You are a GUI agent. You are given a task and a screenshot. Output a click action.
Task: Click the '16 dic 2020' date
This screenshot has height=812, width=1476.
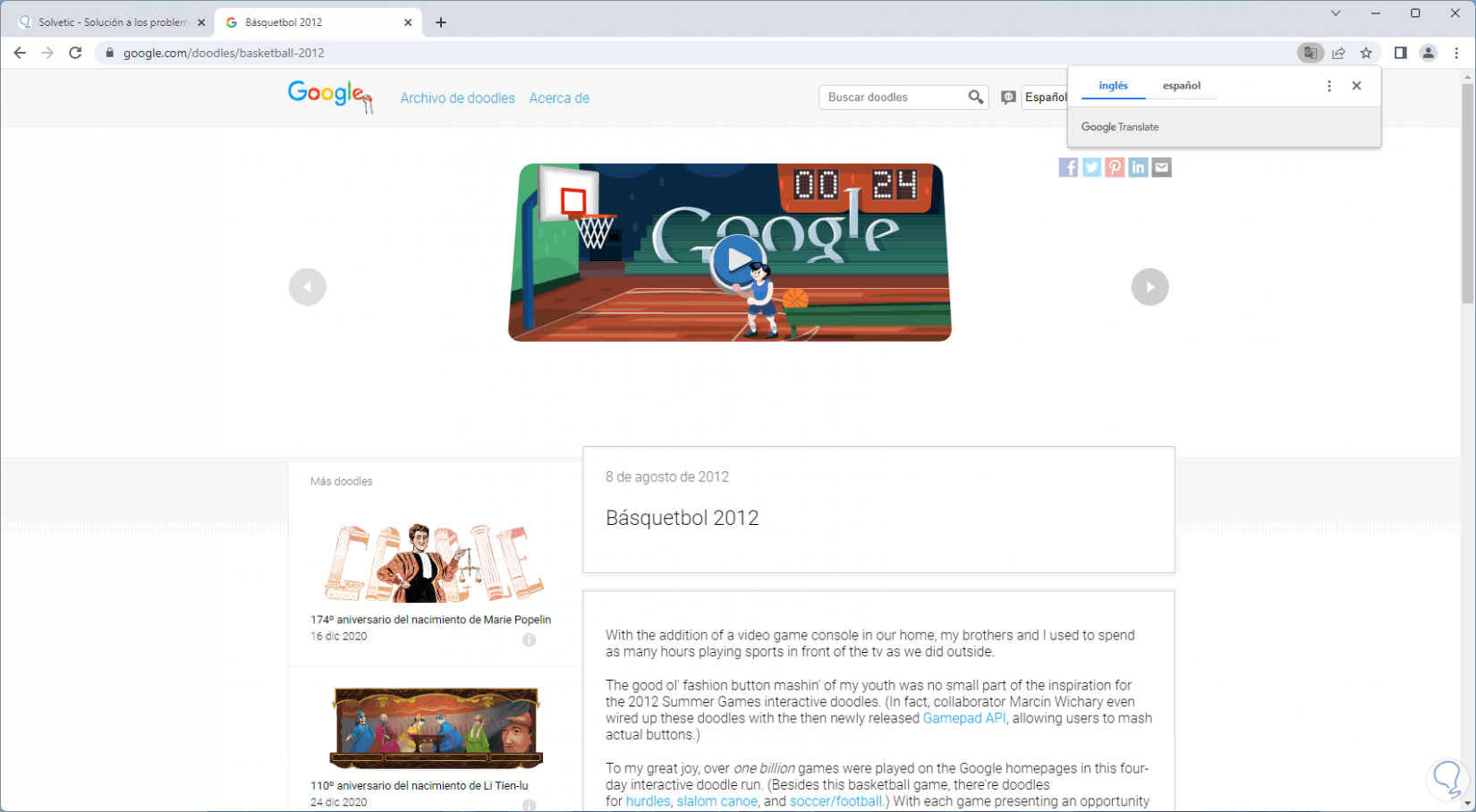coord(338,637)
